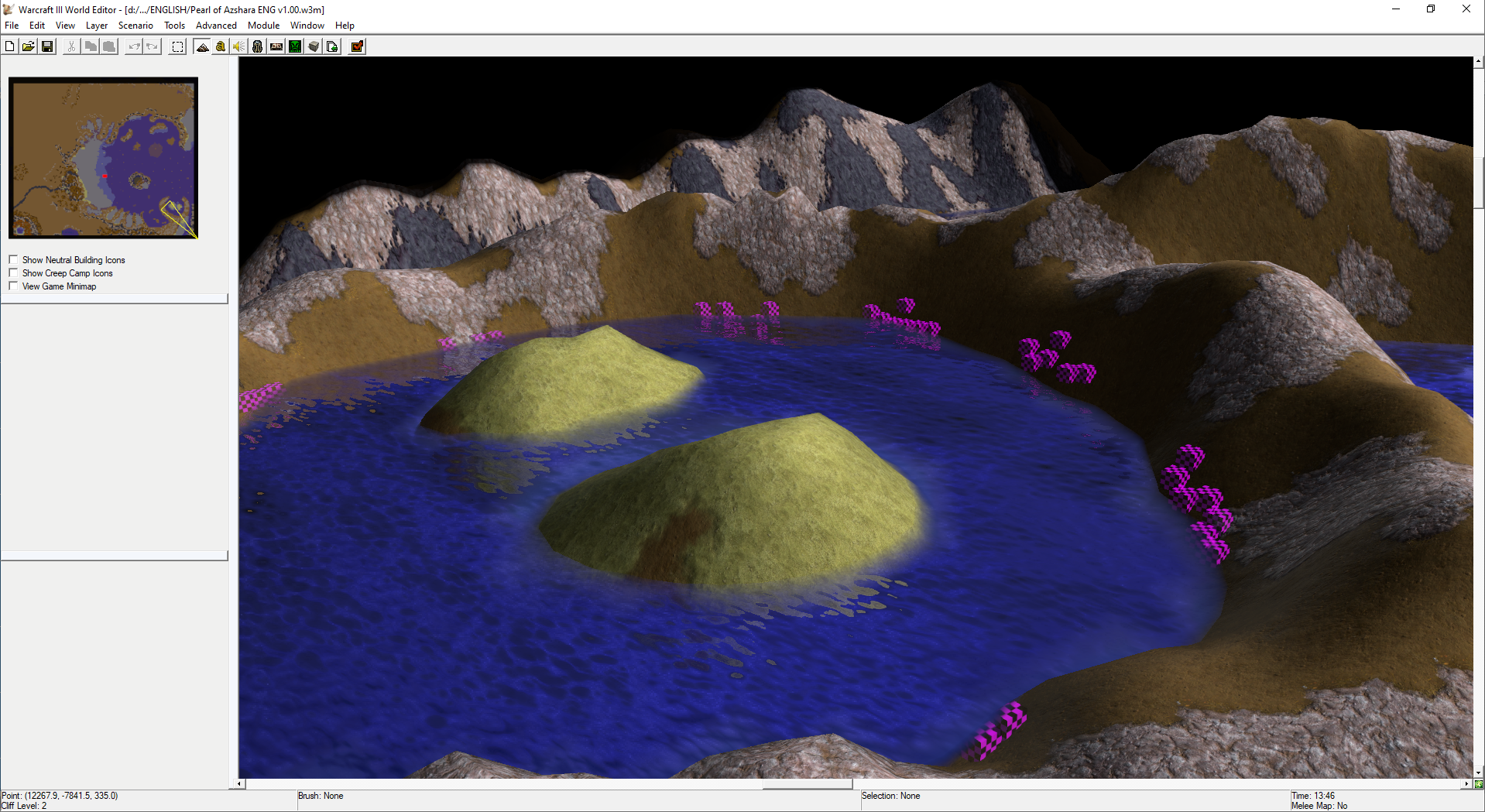Click the vertical scrollbar thumb
This screenshot has width=1485, height=812.
click(1478, 183)
